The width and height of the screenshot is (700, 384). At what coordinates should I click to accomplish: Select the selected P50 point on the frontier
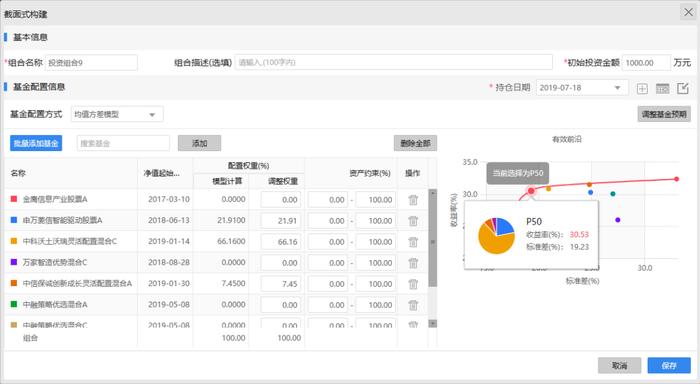click(x=531, y=191)
